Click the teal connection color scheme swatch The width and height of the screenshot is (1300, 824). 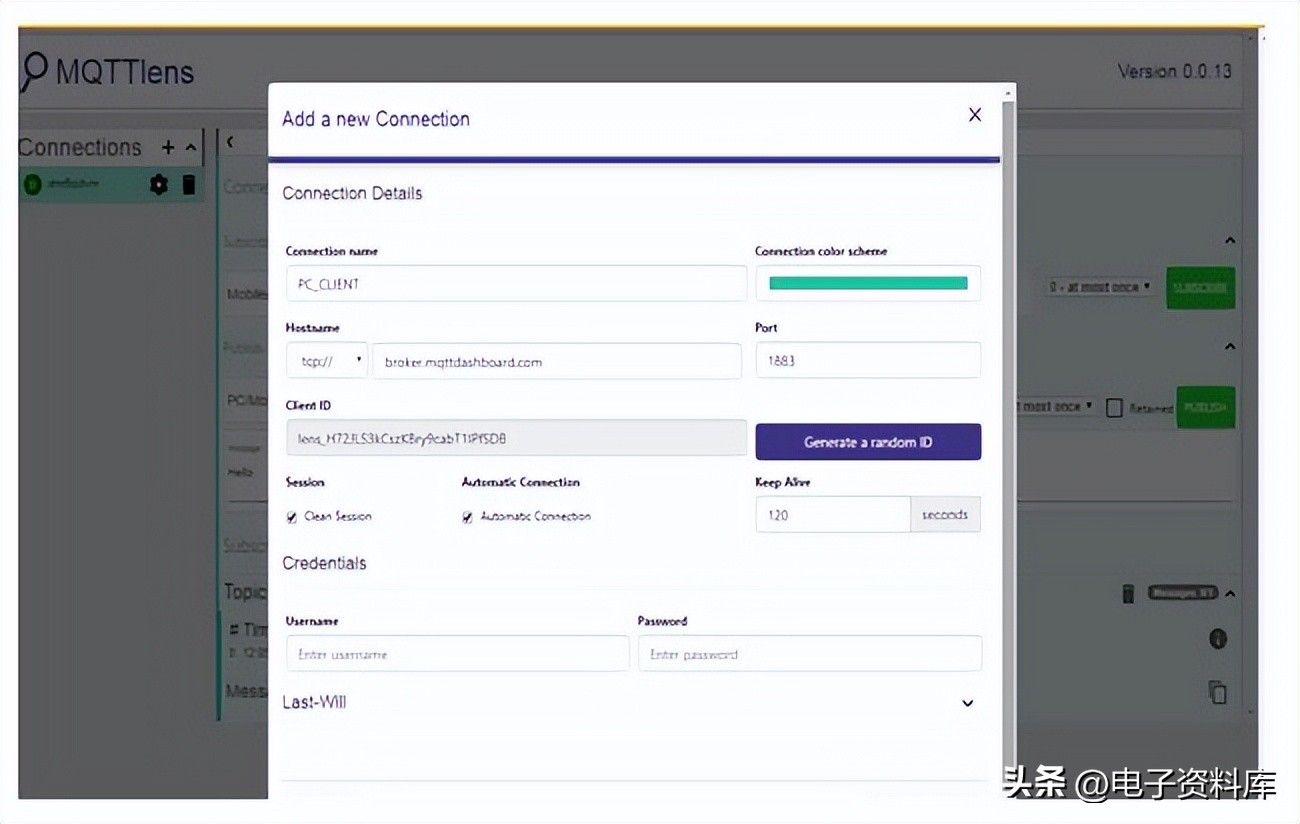867,284
